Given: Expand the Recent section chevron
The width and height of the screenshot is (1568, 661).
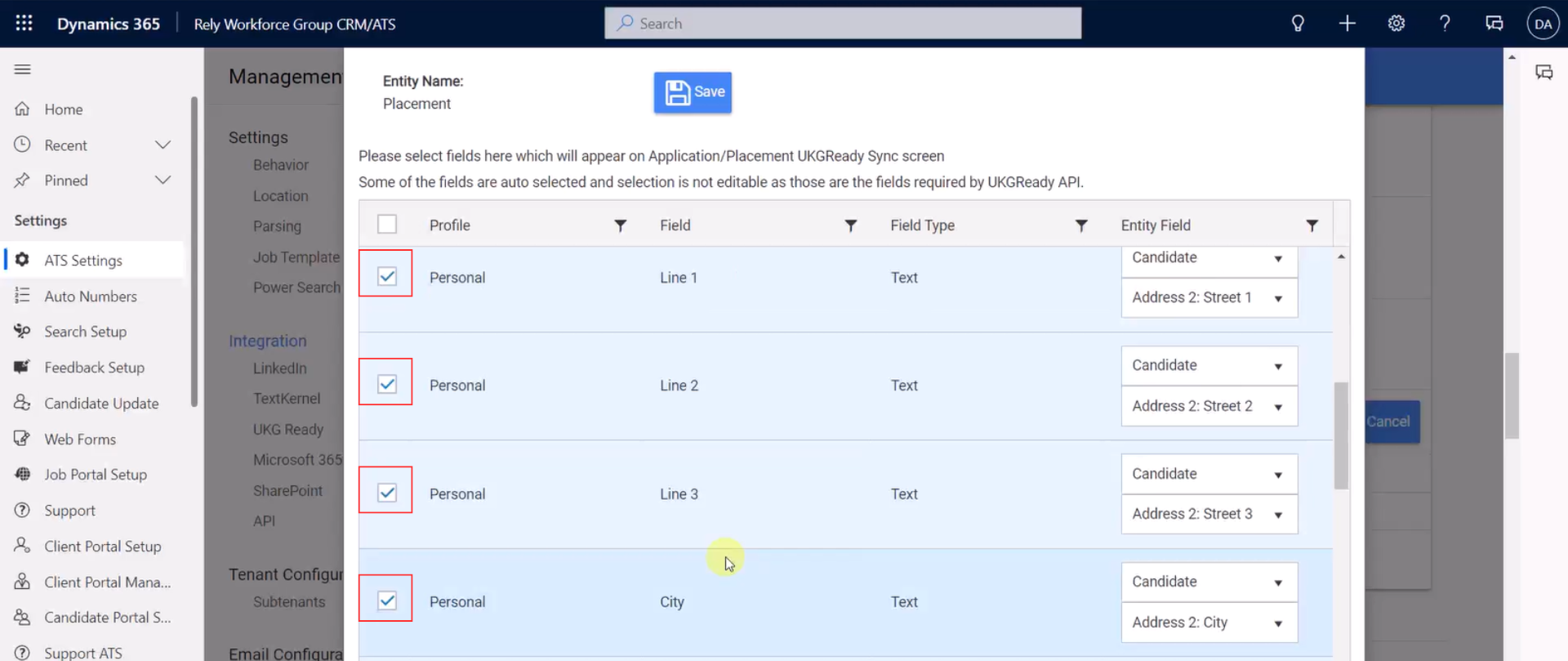Looking at the screenshot, I should click(163, 145).
